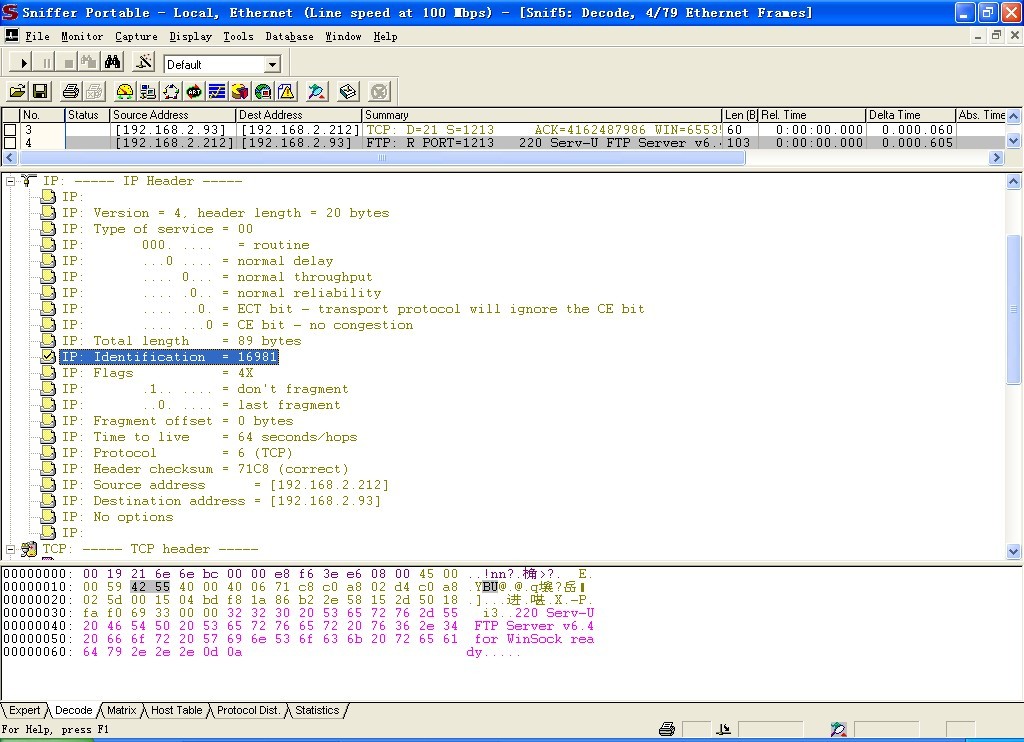
Task: Click the Stop capture square button
Action: click(68, 63)
